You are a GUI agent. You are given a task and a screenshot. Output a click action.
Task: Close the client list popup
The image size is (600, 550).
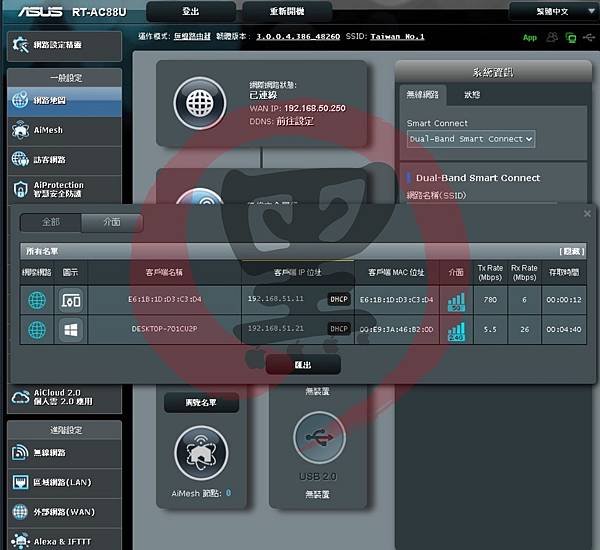click(587, 214)
